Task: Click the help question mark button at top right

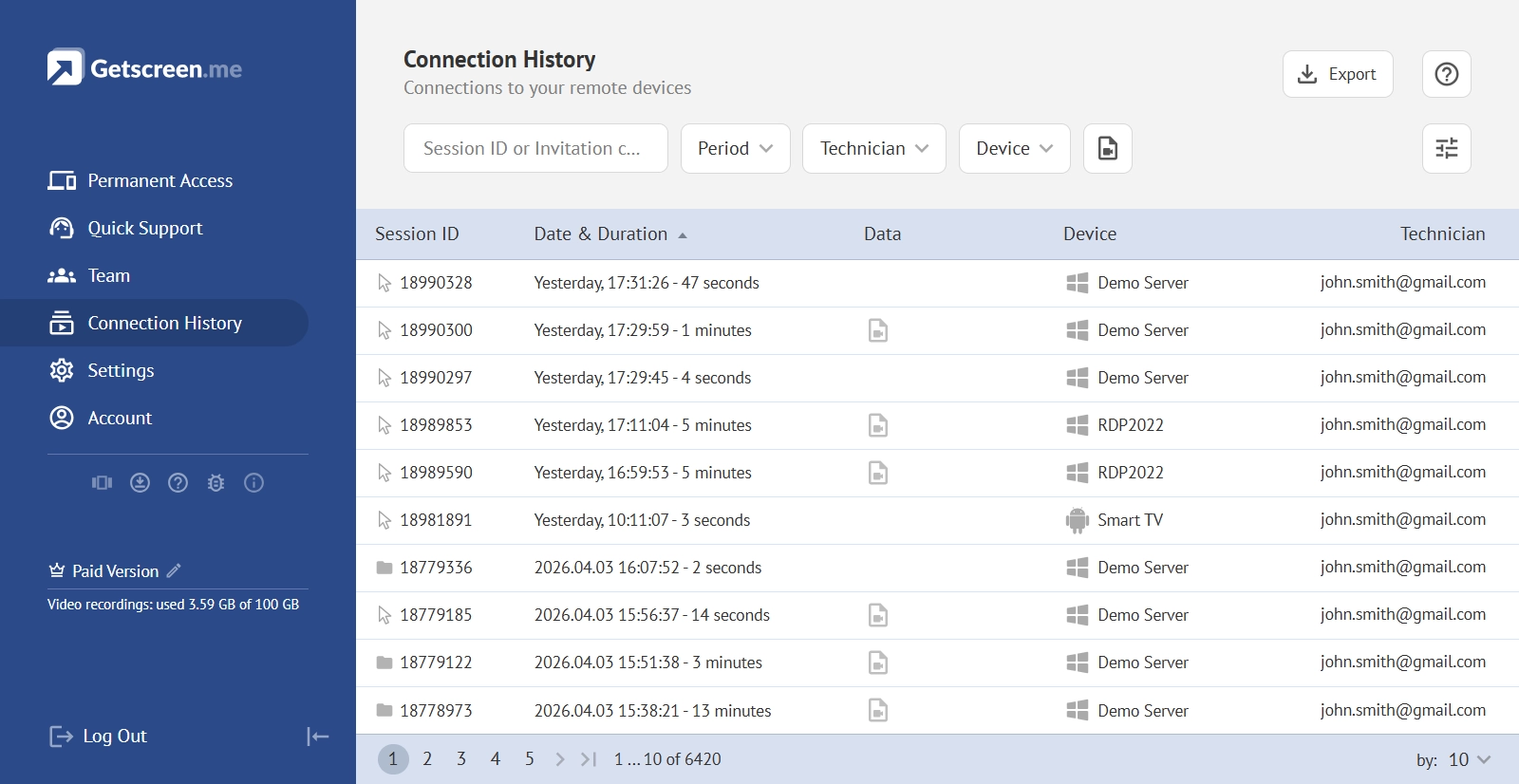Action: coord(1446,74)
